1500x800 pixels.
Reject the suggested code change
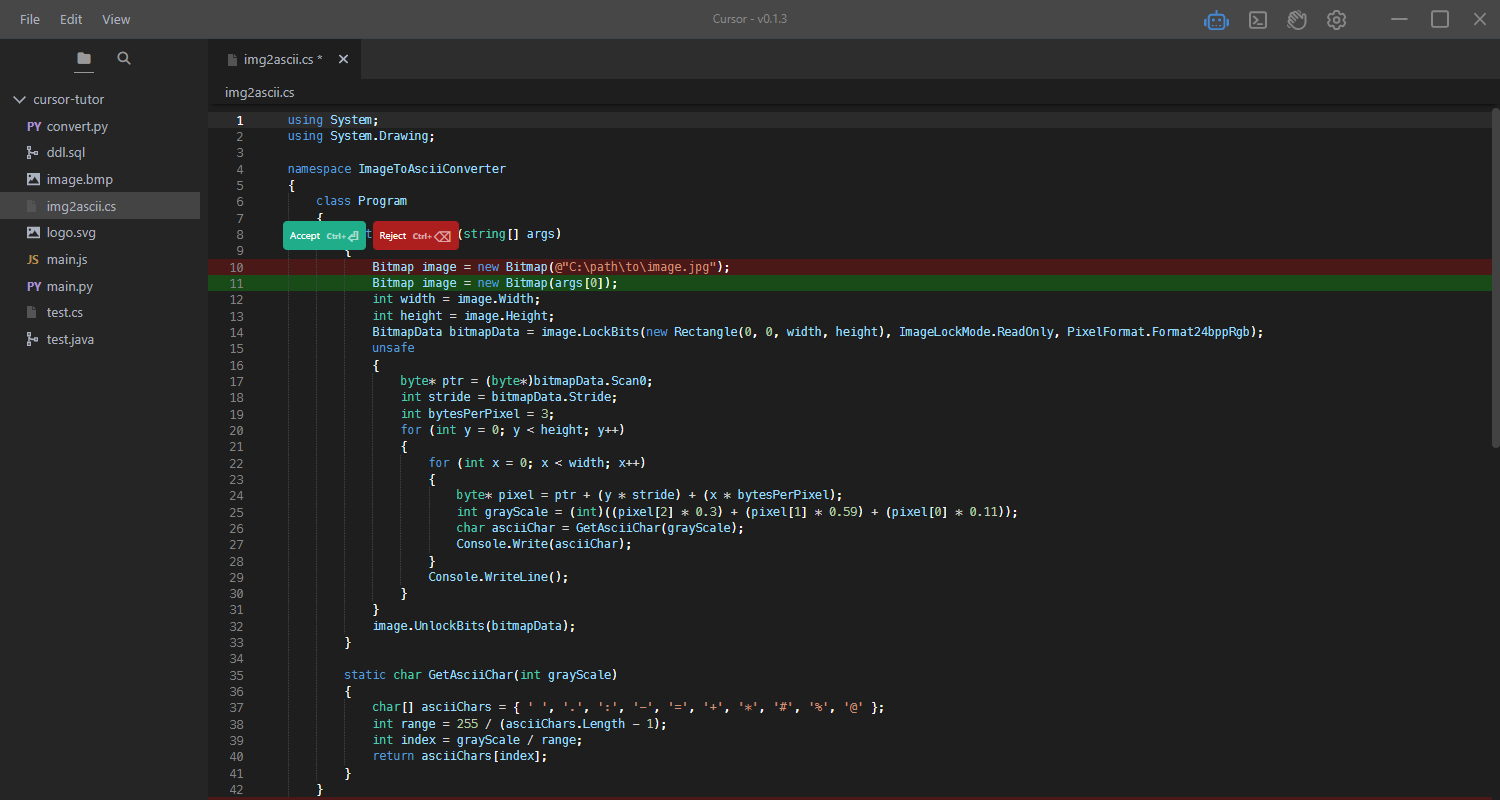click(415, 236)
